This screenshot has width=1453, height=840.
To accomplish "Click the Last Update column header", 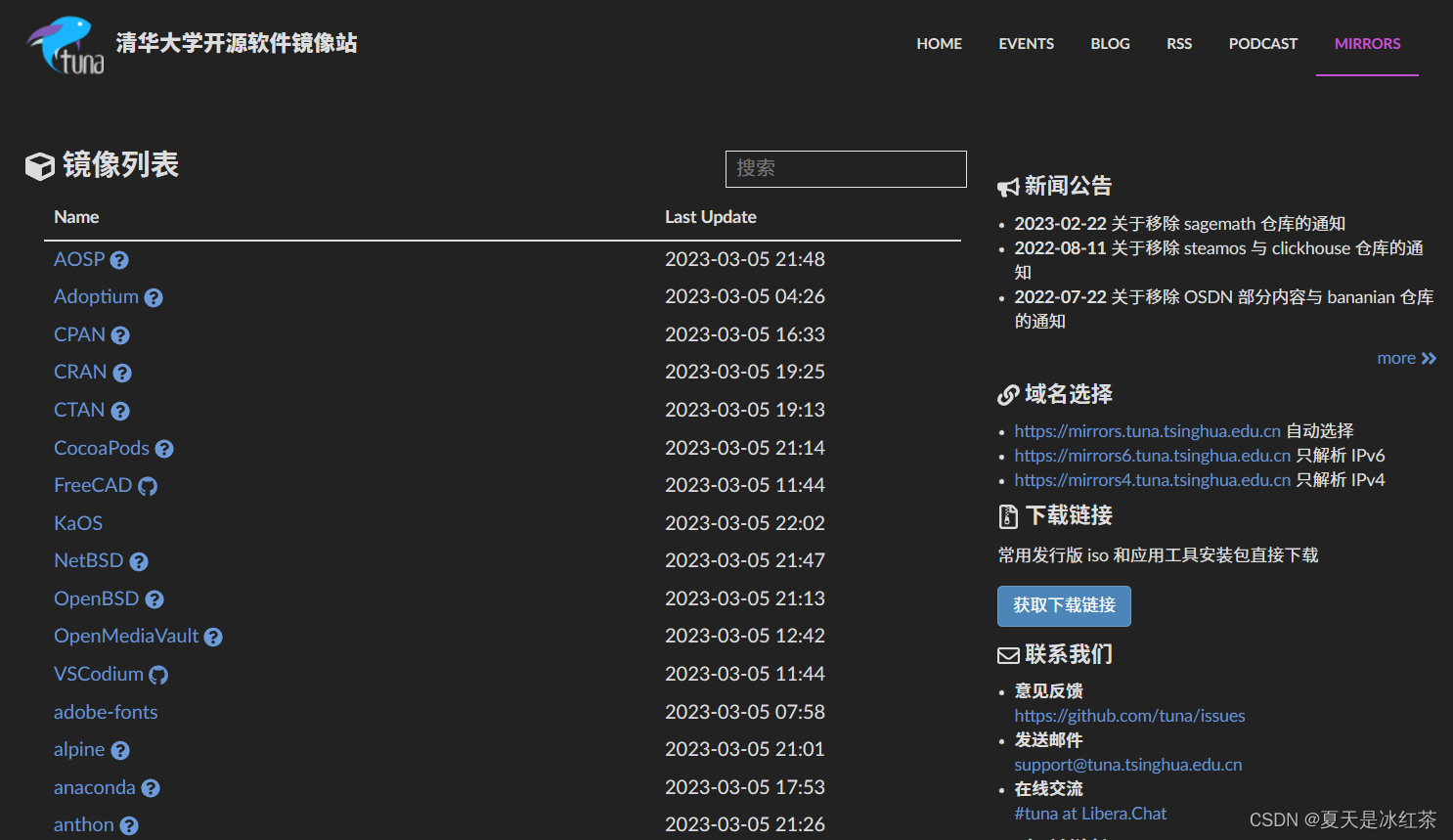I will pyautogui.click(x=710, y=217).
